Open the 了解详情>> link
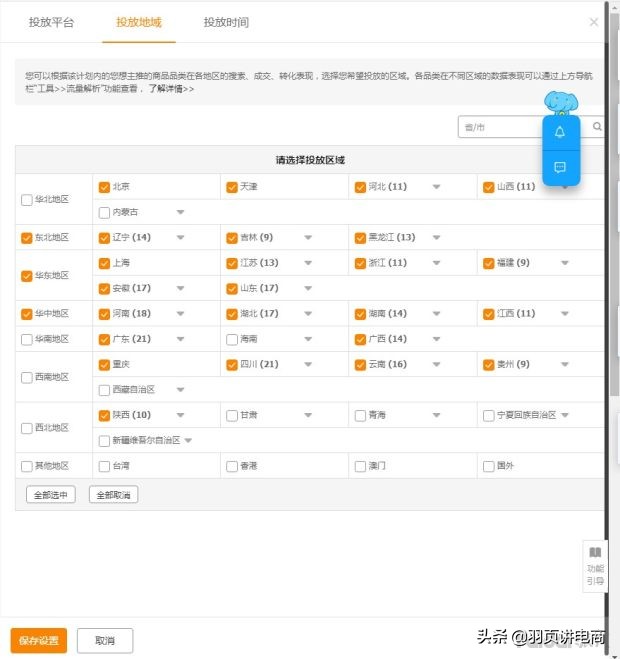 coord(171,89)
